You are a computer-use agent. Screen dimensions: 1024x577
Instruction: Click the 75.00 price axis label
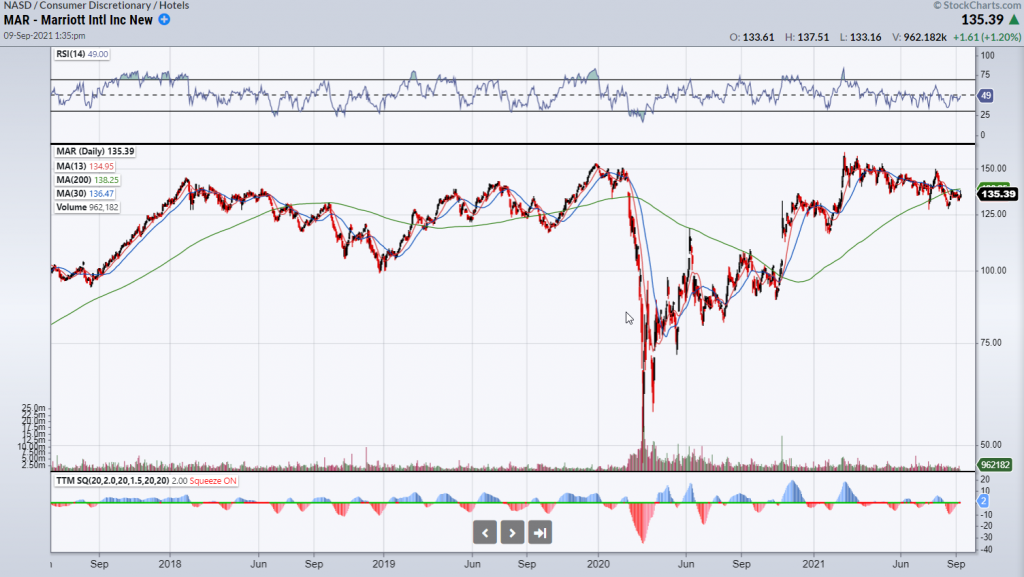[x=991, y=343]
